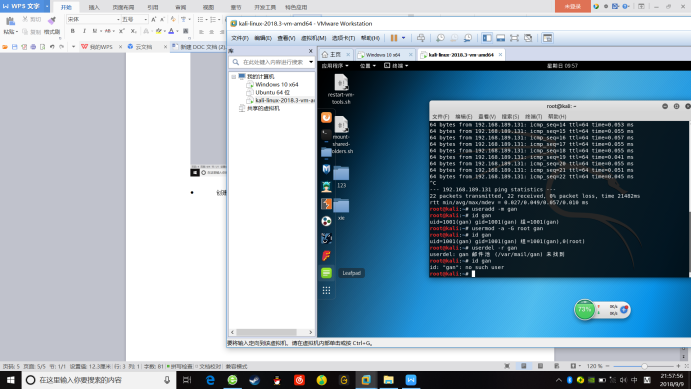Image resolution: width=692 pixels, height=389 pixels.
Task: Increase font size with the A+ icon
Action: click(x=154, y=19)
